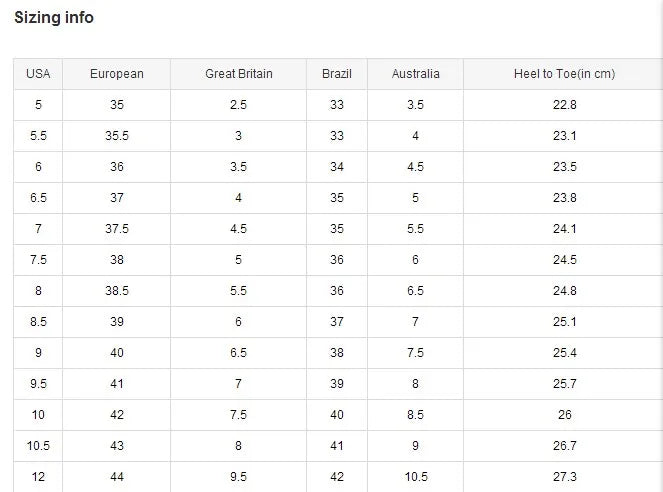Select the 24.5 heel to toe cell
The height and width of the screenshot is (492, 663).
[565, 260]
